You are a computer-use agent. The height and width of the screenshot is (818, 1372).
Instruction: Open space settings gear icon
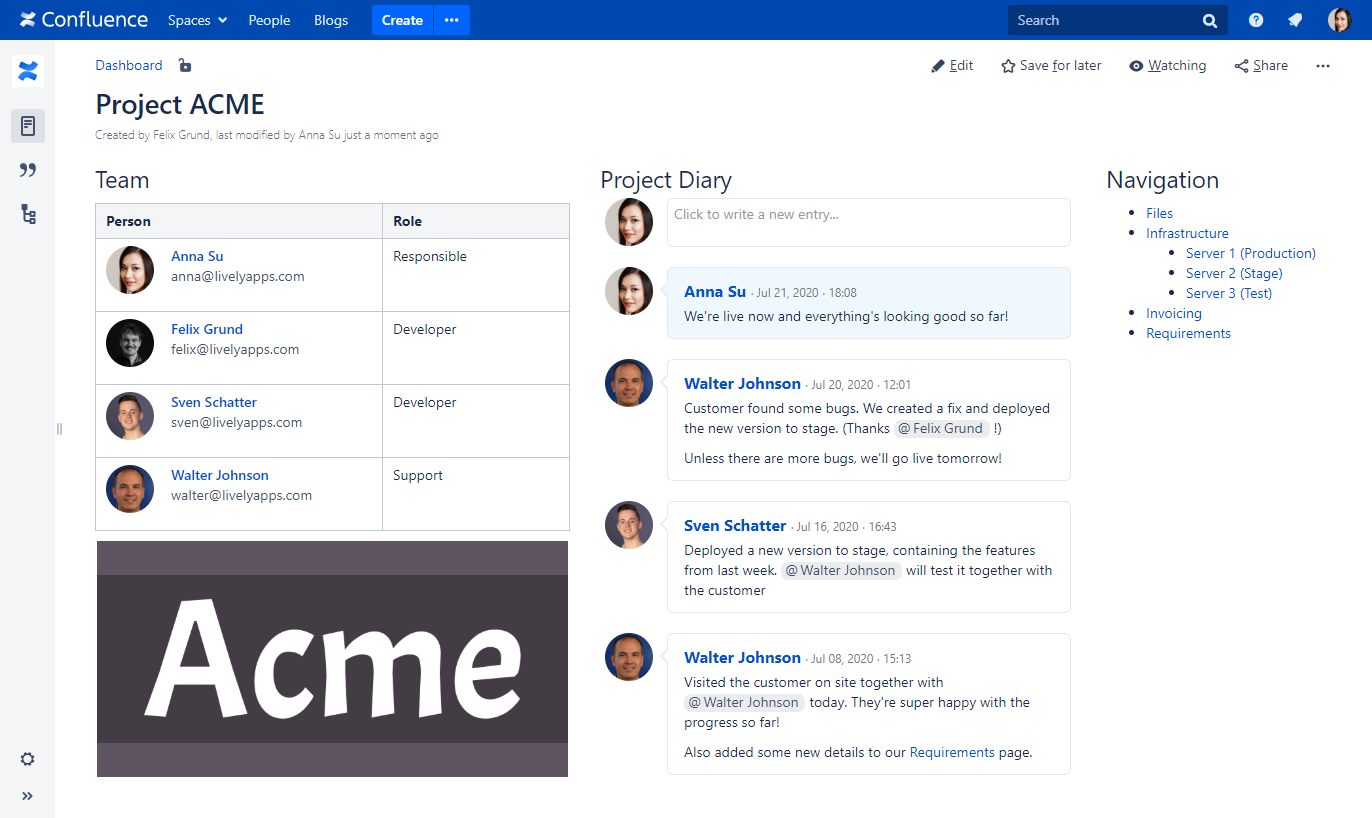(x=28, y=759)
